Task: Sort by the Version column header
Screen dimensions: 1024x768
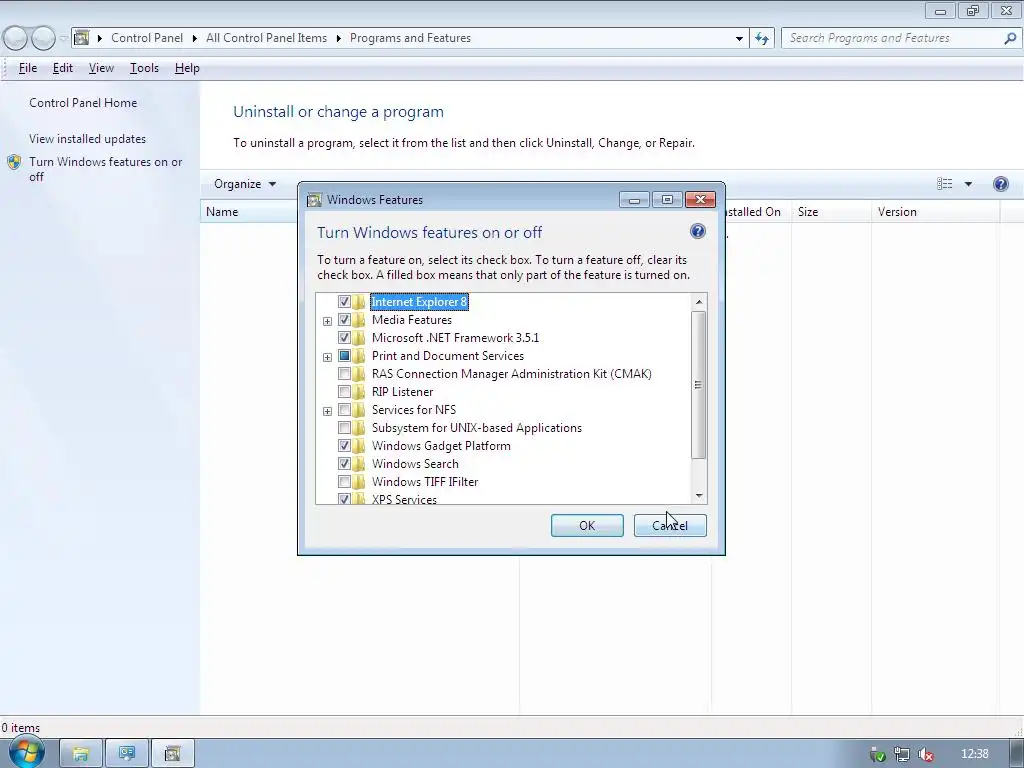Action: 935,212
